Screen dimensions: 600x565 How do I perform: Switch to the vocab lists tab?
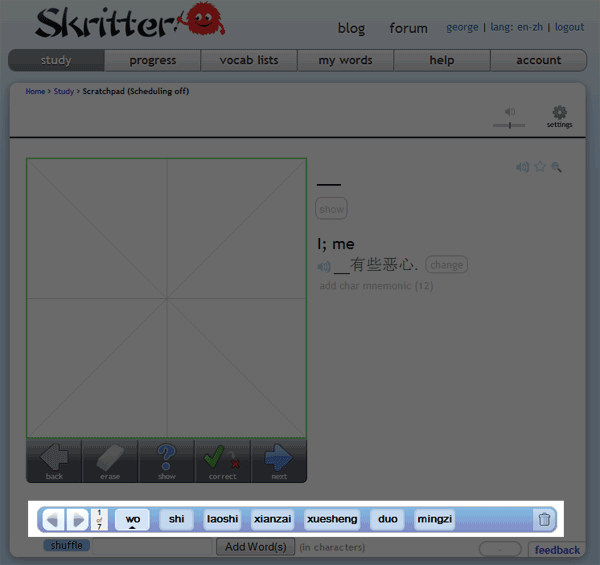point(249,60)
